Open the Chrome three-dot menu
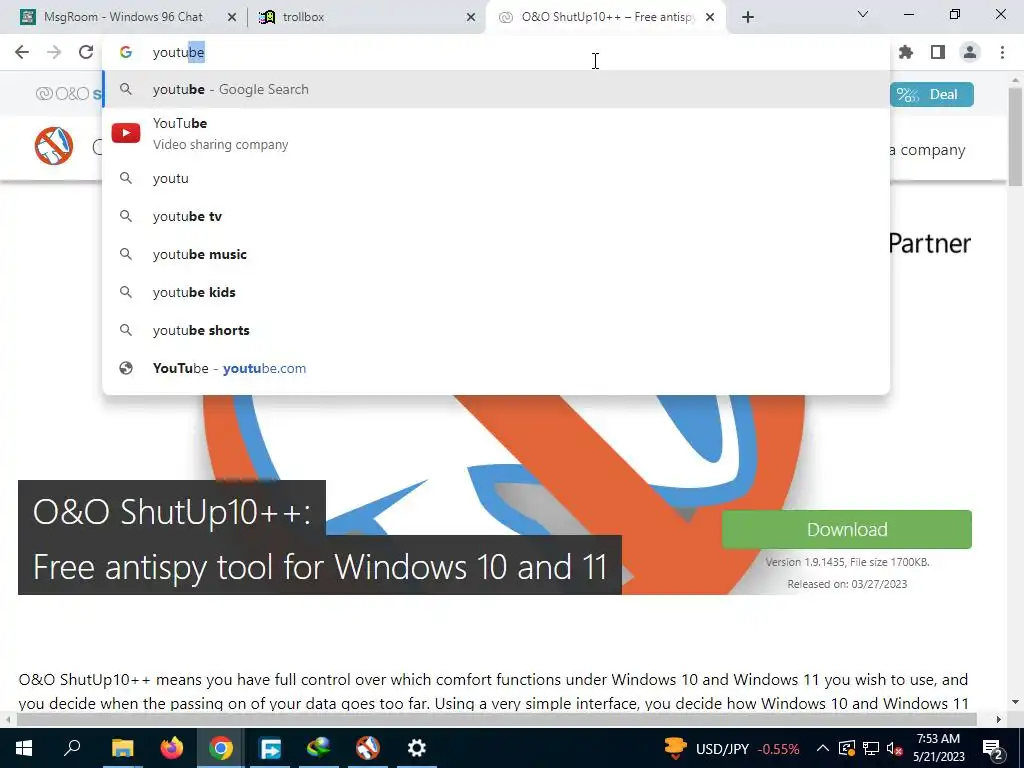Viewport: 1024px width, 768px height. (x=1002, y=52)
